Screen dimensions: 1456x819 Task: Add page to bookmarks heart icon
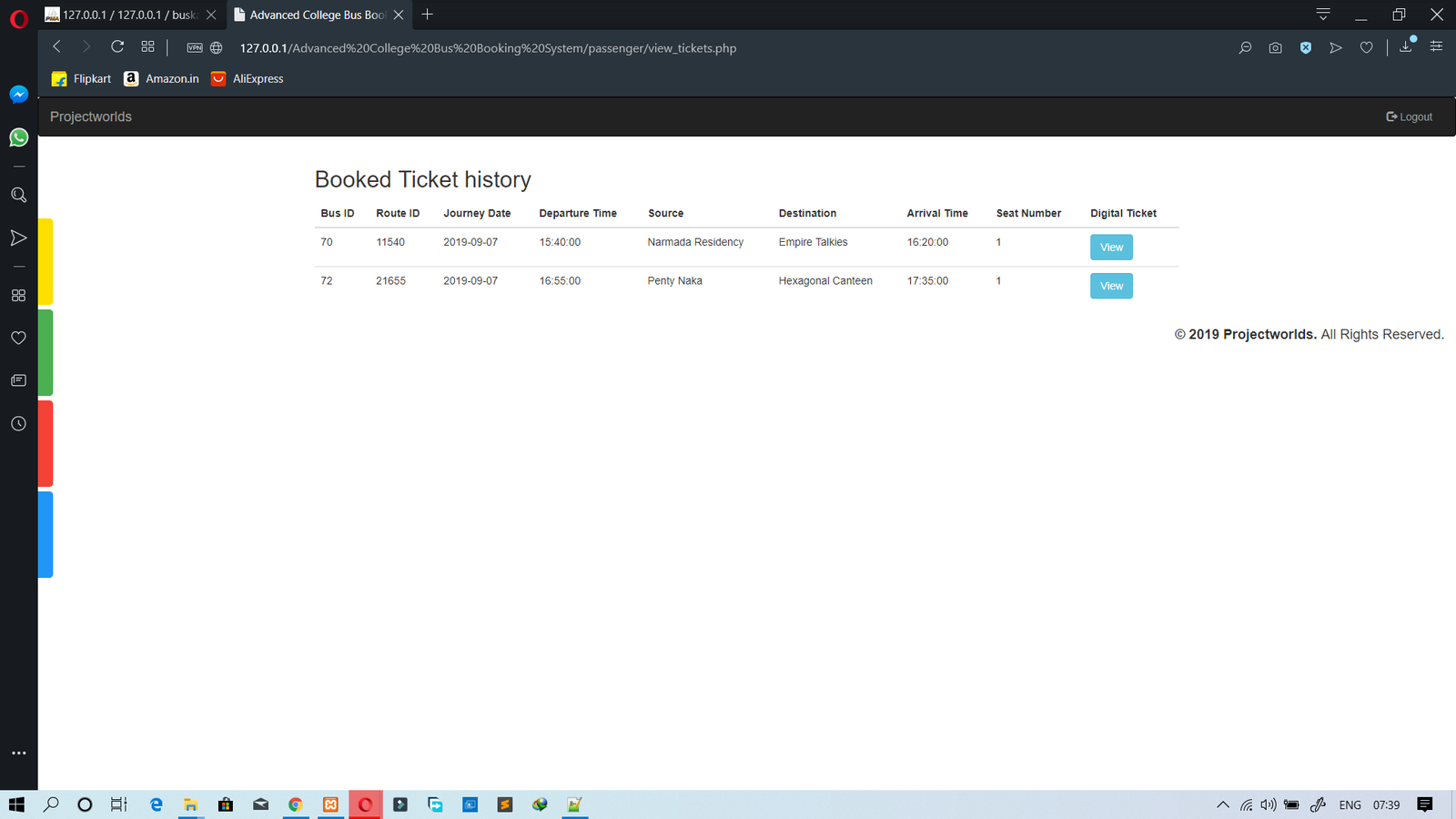[1366, 48]
